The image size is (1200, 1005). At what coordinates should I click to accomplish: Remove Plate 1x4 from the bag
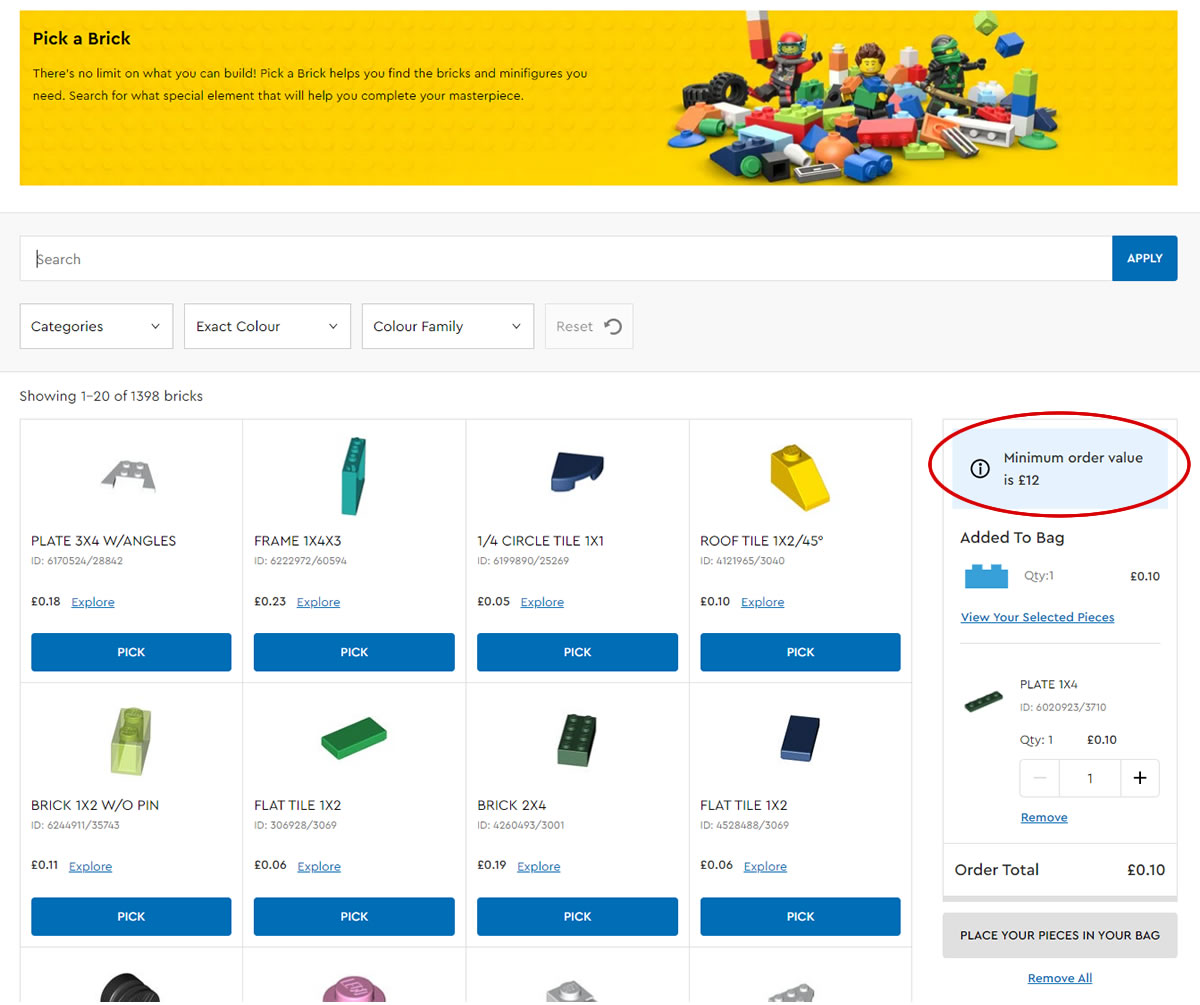pyautogui.click(x=1044, y=817)
